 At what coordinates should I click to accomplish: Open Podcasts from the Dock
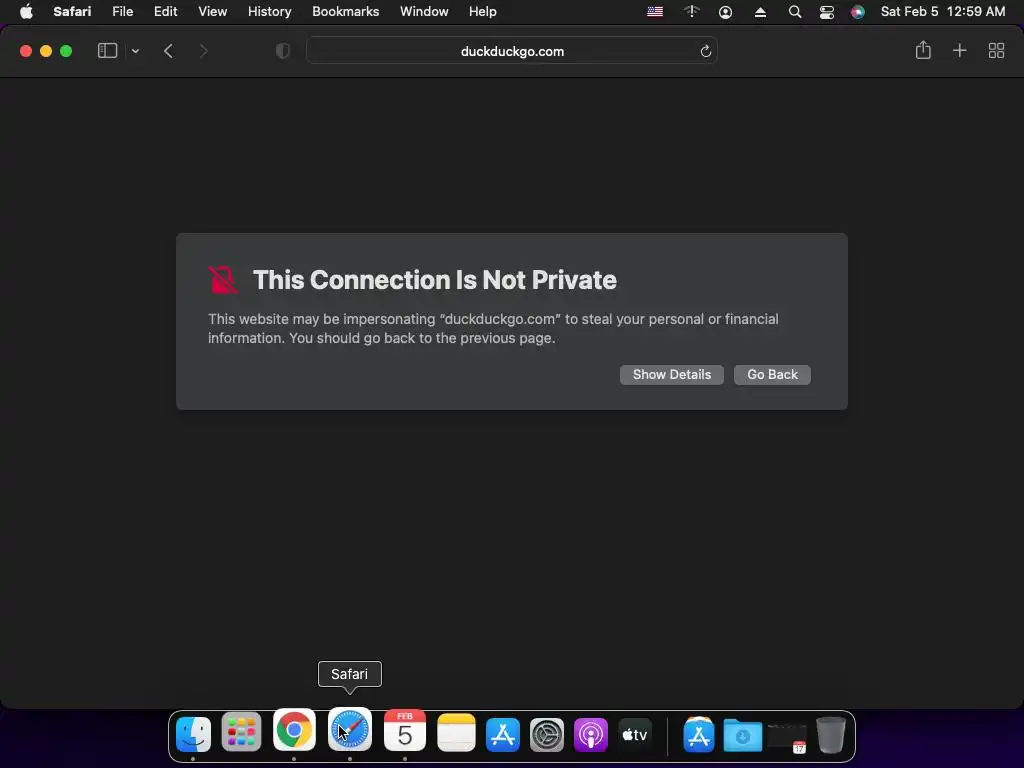point(591,735)
